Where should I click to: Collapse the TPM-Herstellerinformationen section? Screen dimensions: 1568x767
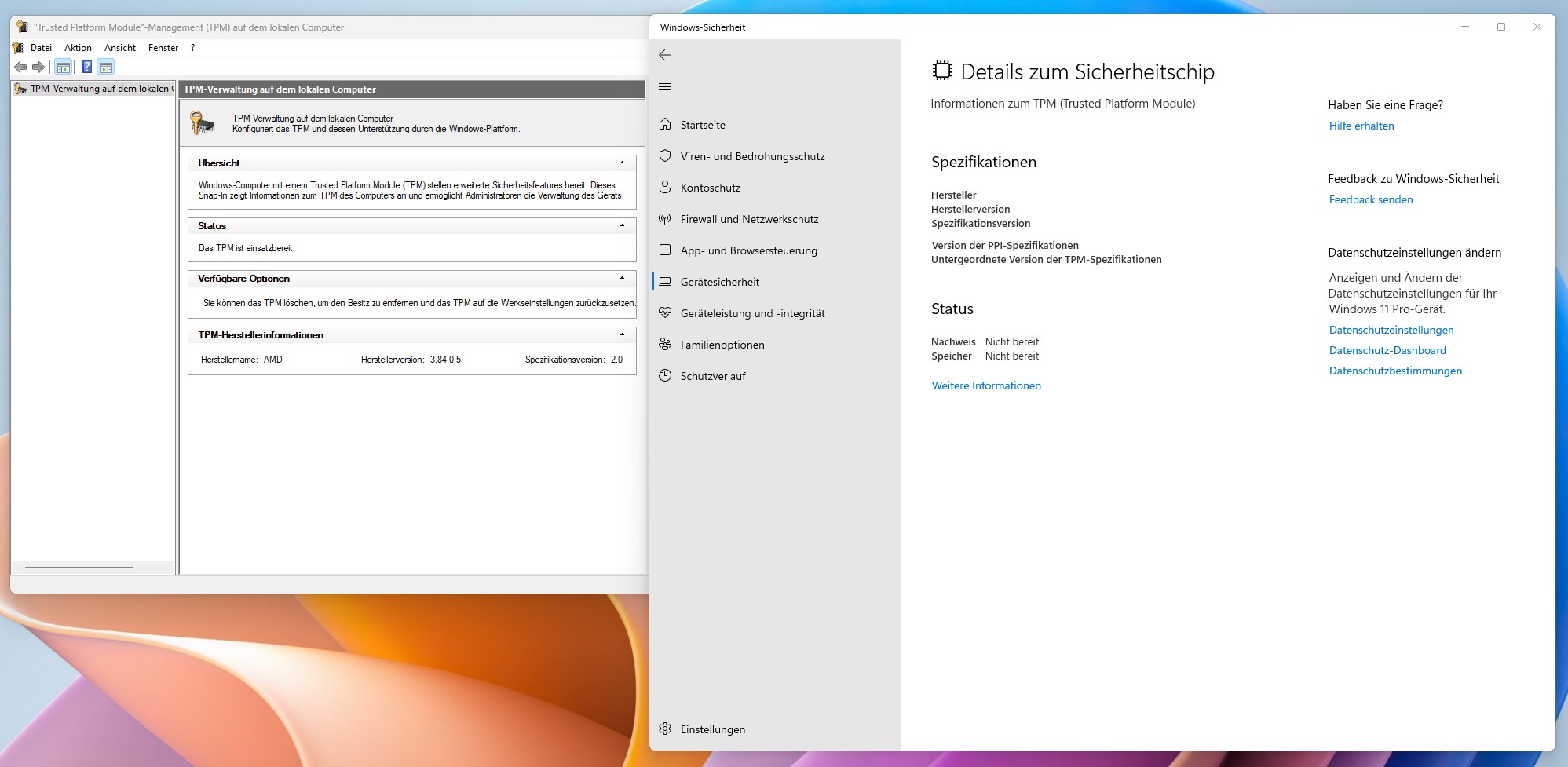622,334
